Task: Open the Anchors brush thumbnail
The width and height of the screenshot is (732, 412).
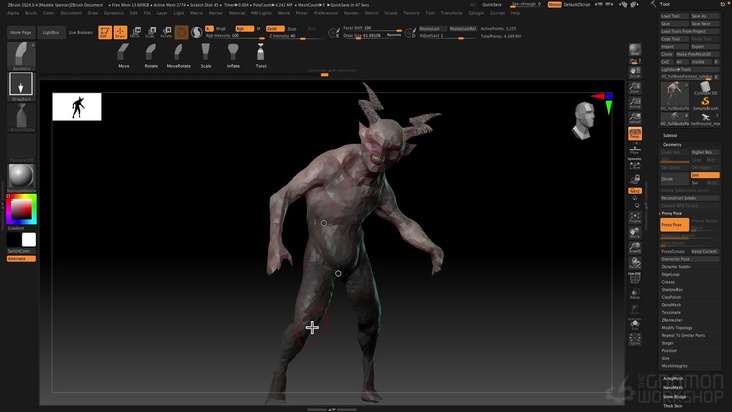Action: [x=21, y=56]
